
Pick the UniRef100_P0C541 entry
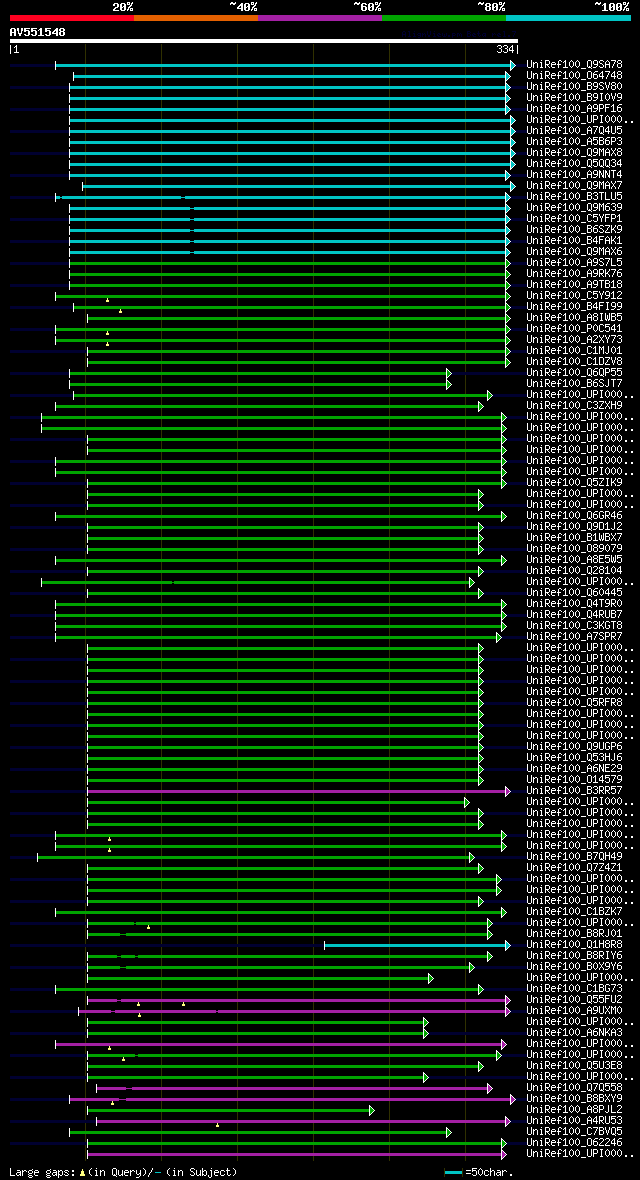pyautogui.click(x=574, y=329)
